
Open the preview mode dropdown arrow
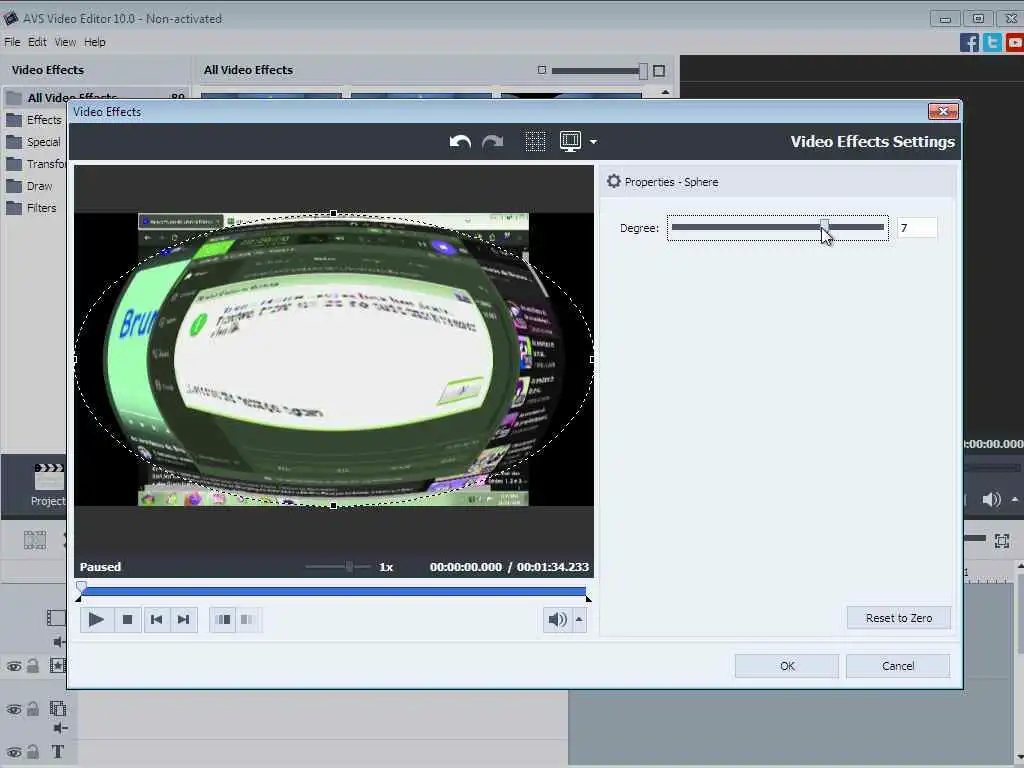(x=593, y=142)
